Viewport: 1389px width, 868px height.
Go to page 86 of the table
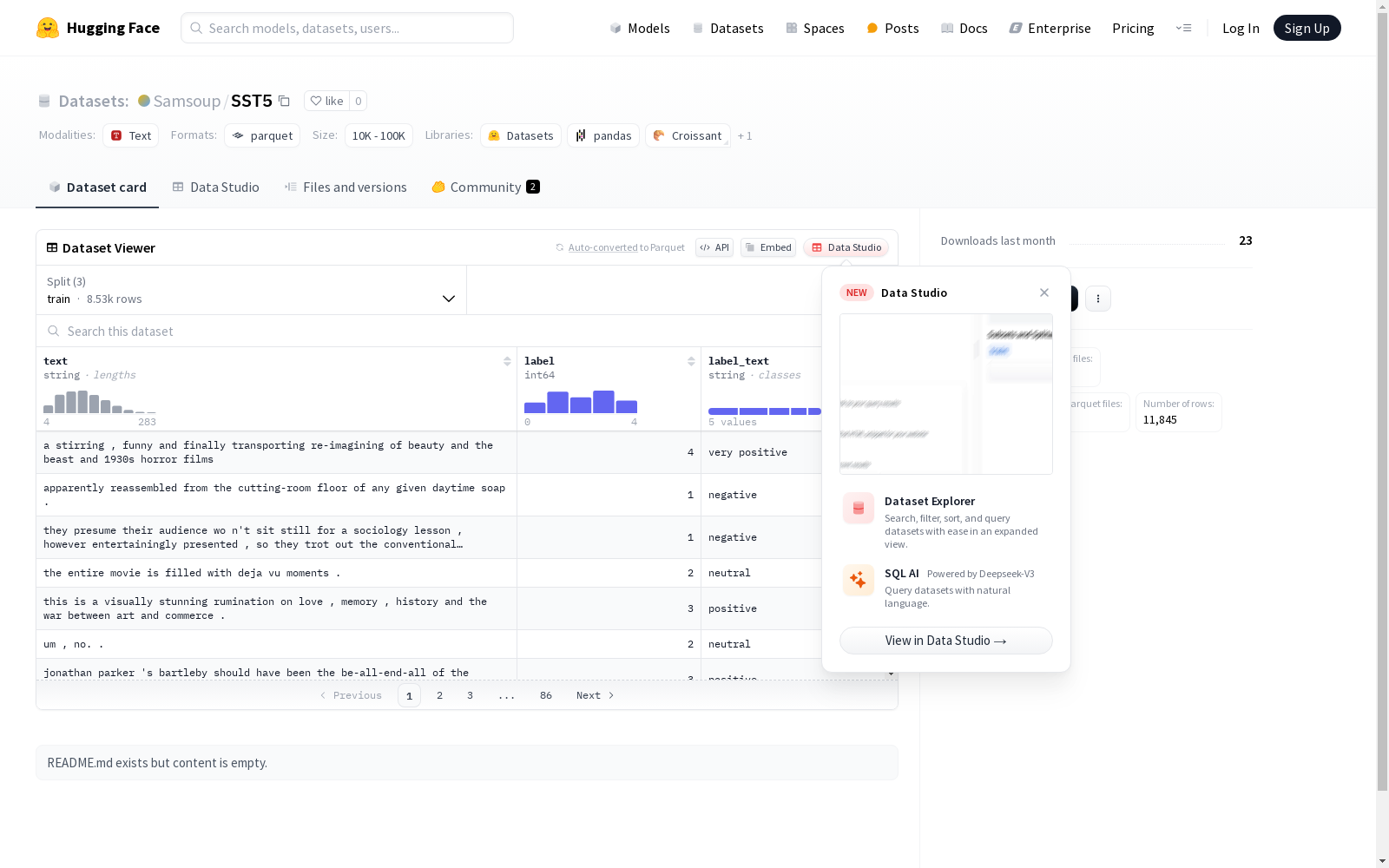[x=546, y=695]
